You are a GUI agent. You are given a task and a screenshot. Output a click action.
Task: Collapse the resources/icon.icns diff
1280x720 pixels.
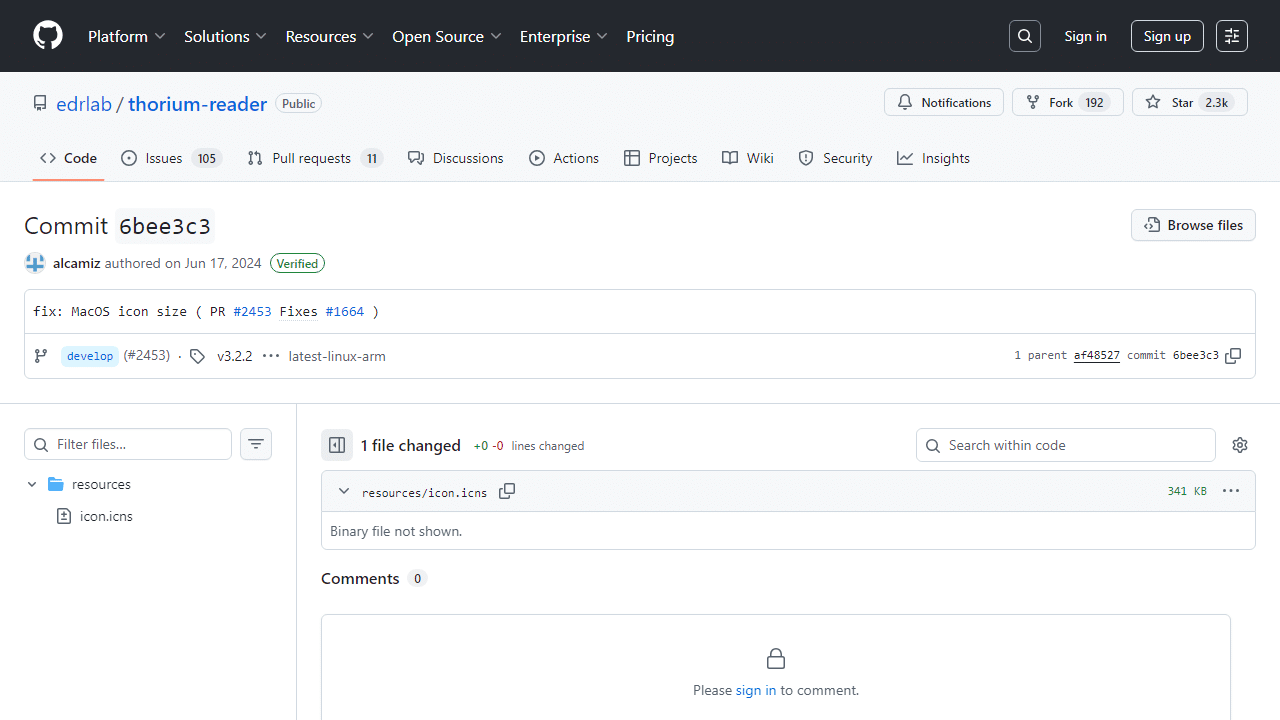(344, 491)
